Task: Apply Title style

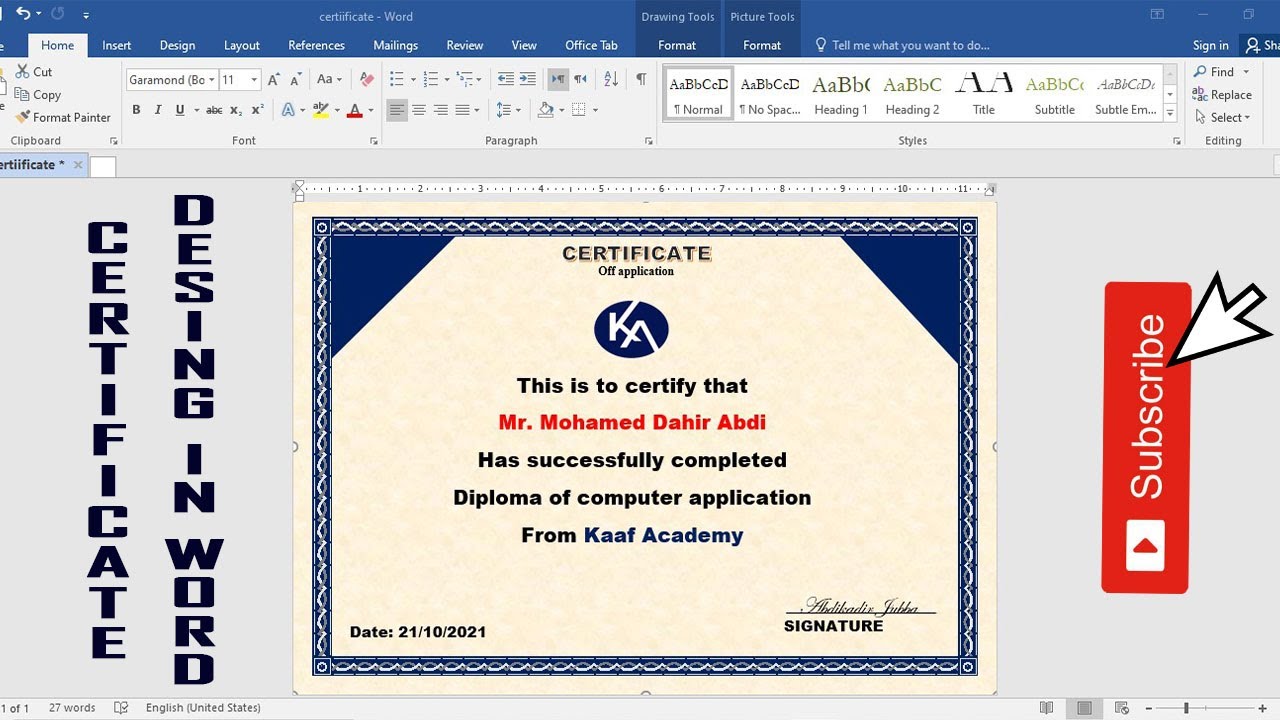Action: [x=984, y=94]
